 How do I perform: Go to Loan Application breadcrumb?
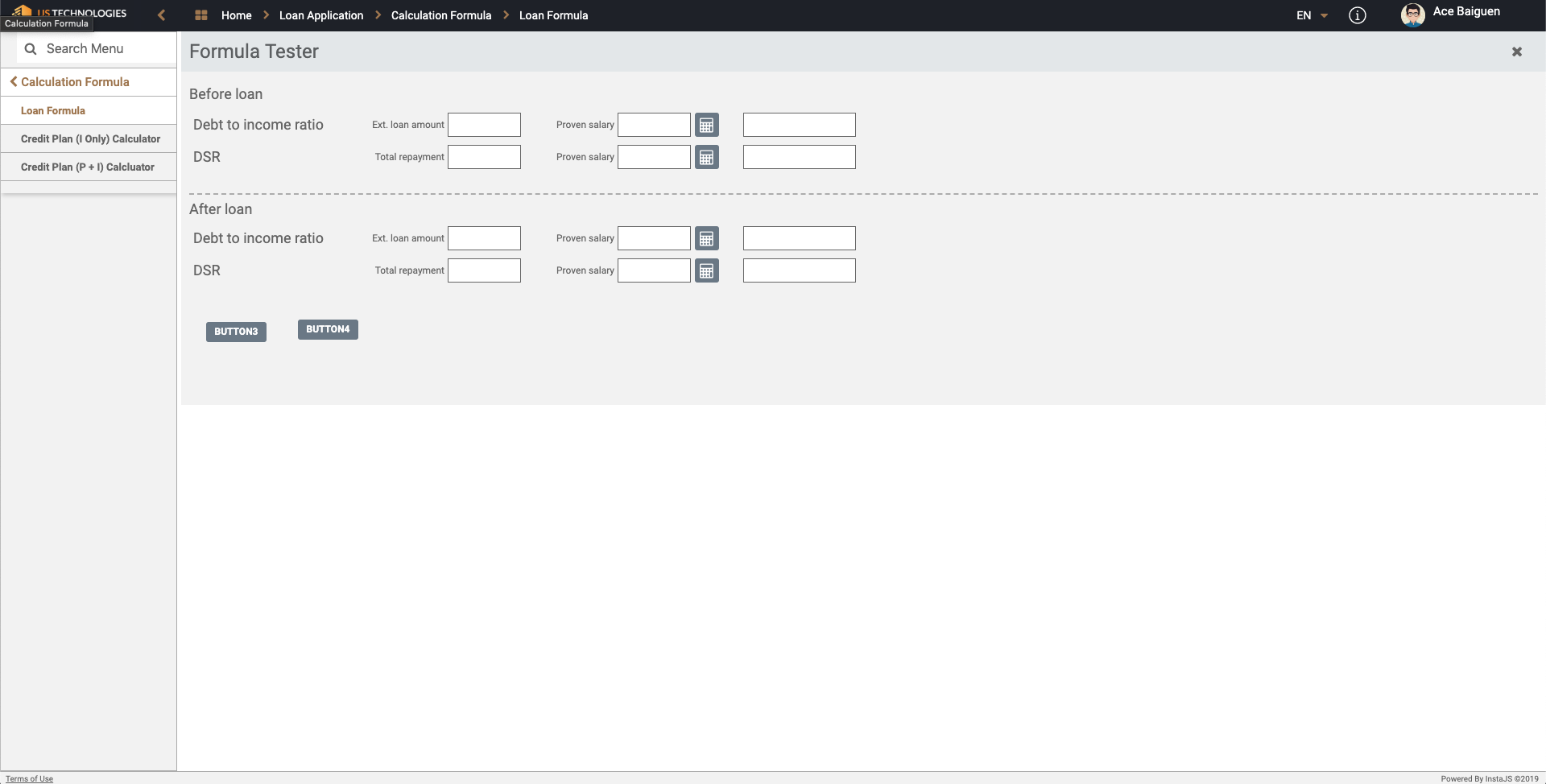pos(320,15)
